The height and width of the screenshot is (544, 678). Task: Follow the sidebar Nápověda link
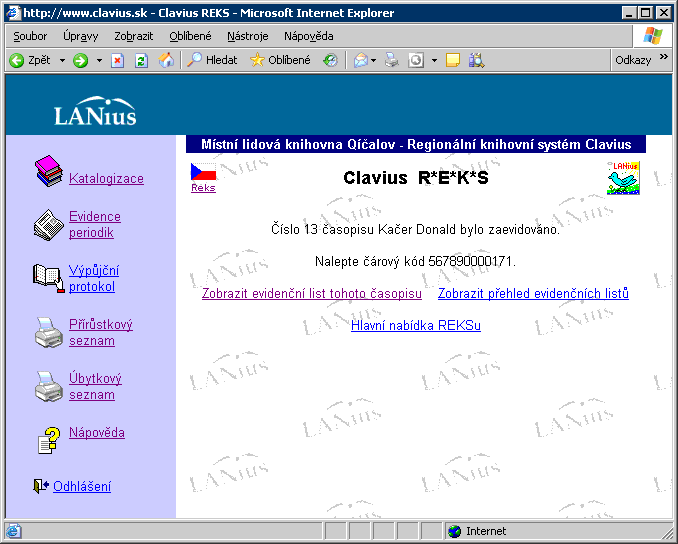pos(97,432)
